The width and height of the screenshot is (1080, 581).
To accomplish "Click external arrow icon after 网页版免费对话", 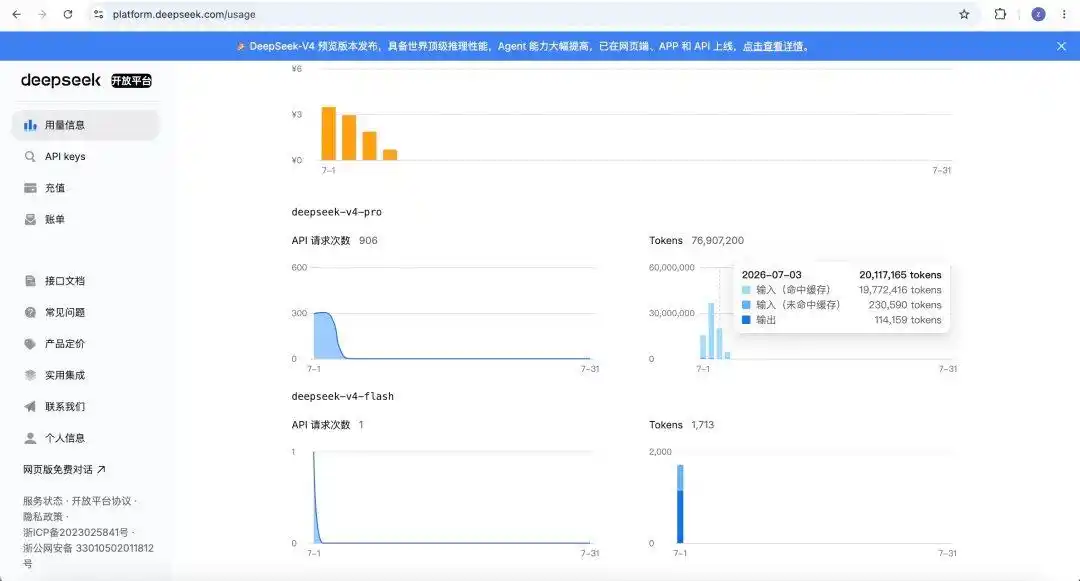I will [101, 469].
